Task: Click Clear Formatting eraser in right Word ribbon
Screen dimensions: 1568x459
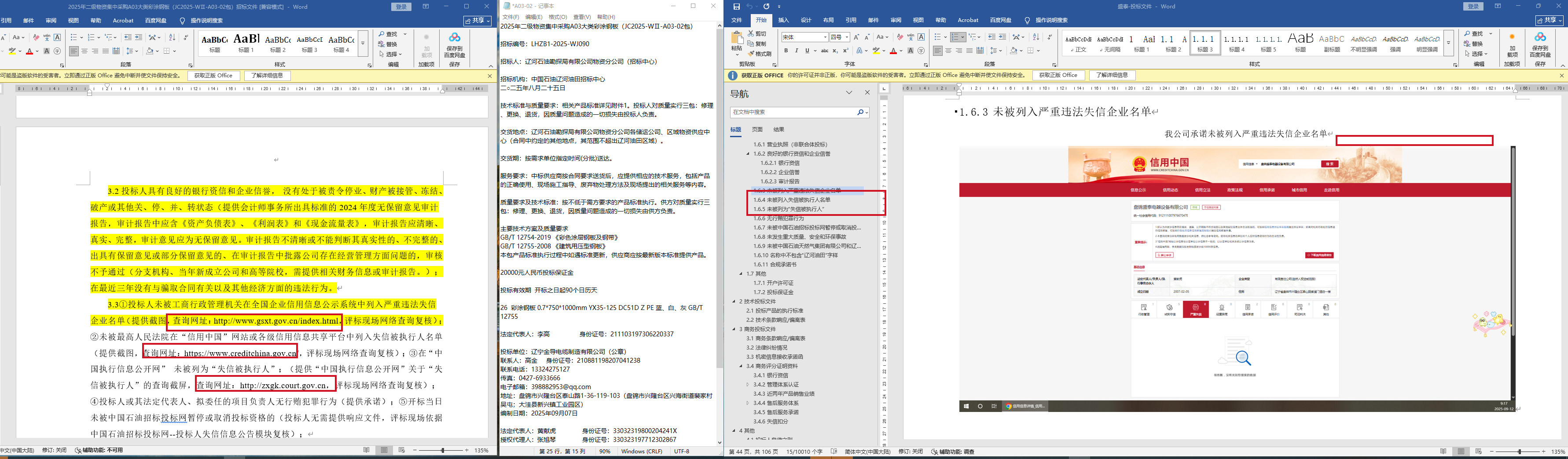Action: pyautogui.click(x=900, y=37)
